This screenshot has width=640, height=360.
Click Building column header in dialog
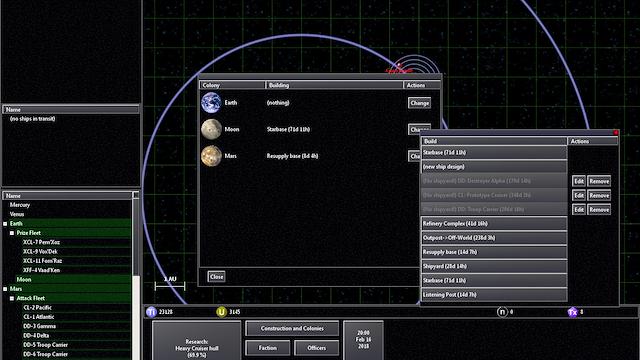pyautogui.click(x=334, y=85)
